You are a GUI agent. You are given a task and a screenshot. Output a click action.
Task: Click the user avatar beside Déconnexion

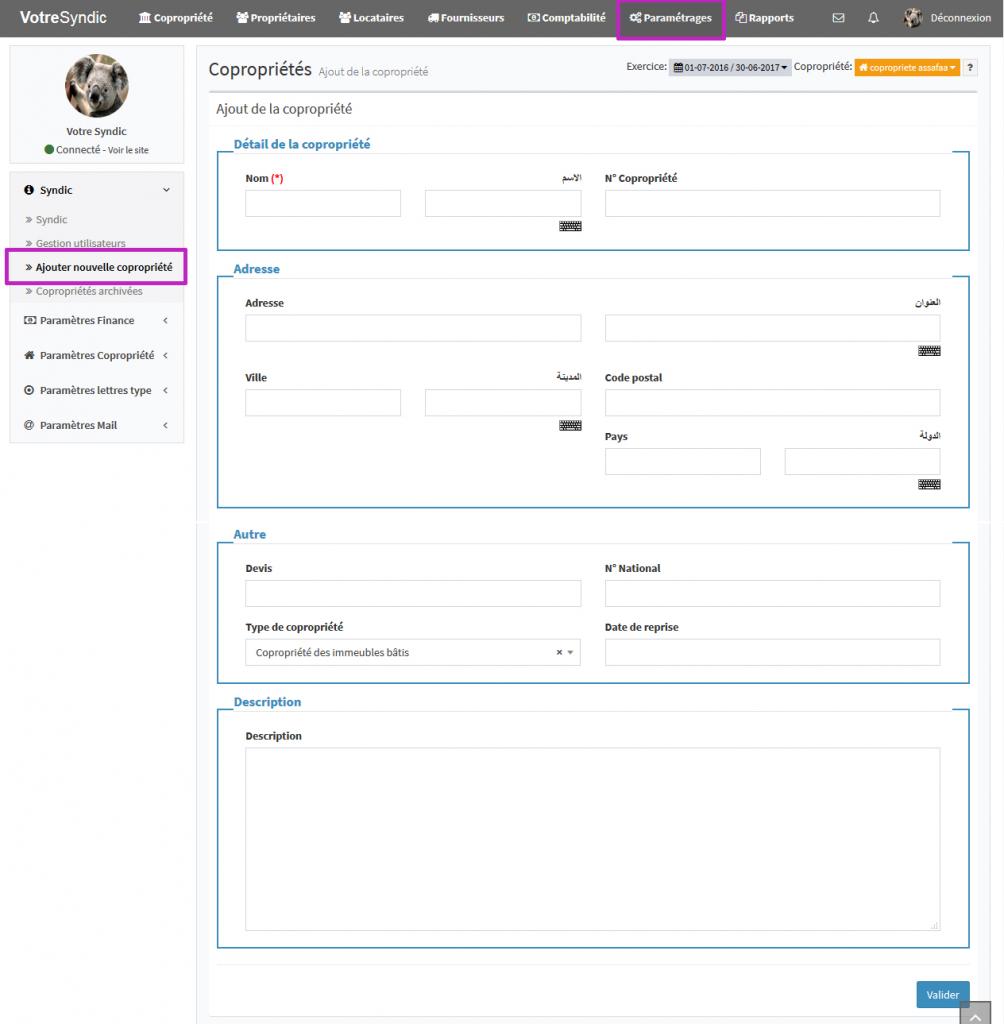pos(913,18)
